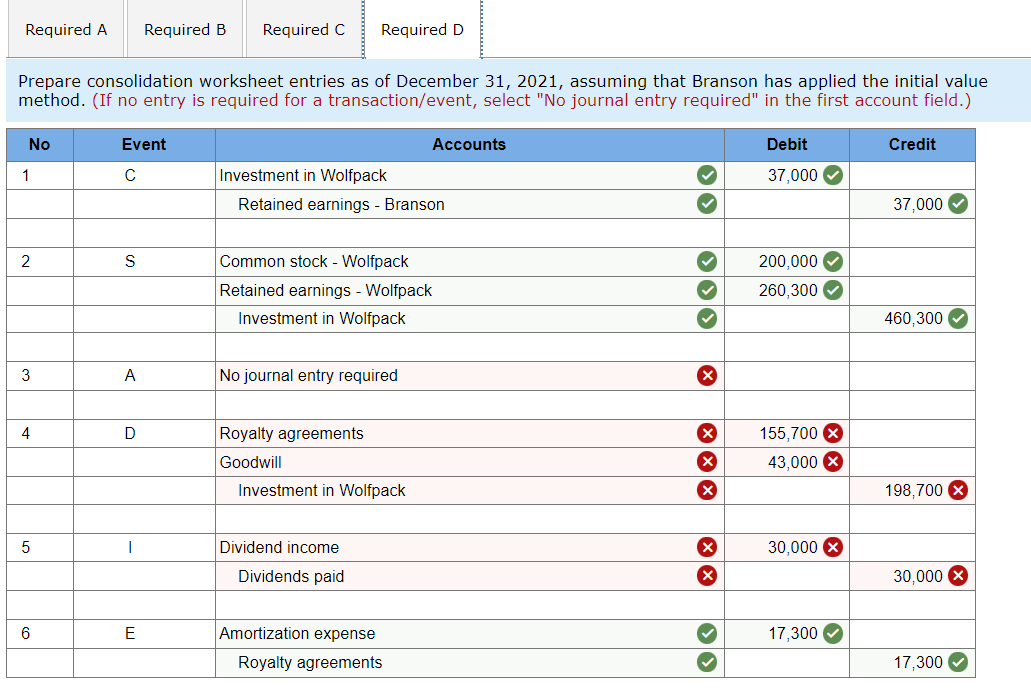Viewport: 1031px width, 690px height.
Task: Click green check beside Retained earnings - Wolfpack
Action: [707, 290]
